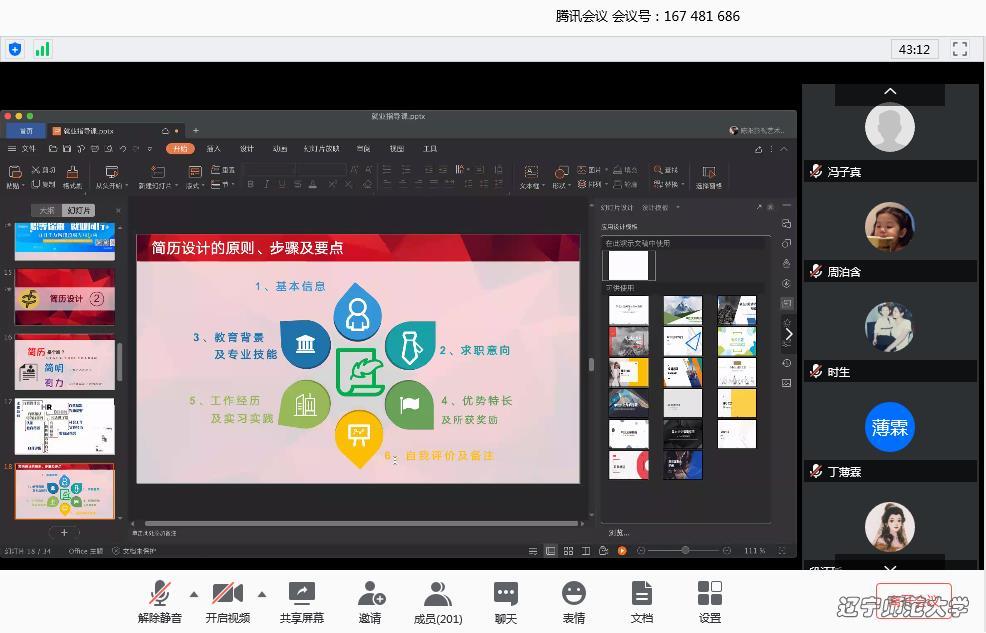Toggle Bold formatting button
This screenshot has height=633, width=986.
pyautogui.click(x=251, y=184)
